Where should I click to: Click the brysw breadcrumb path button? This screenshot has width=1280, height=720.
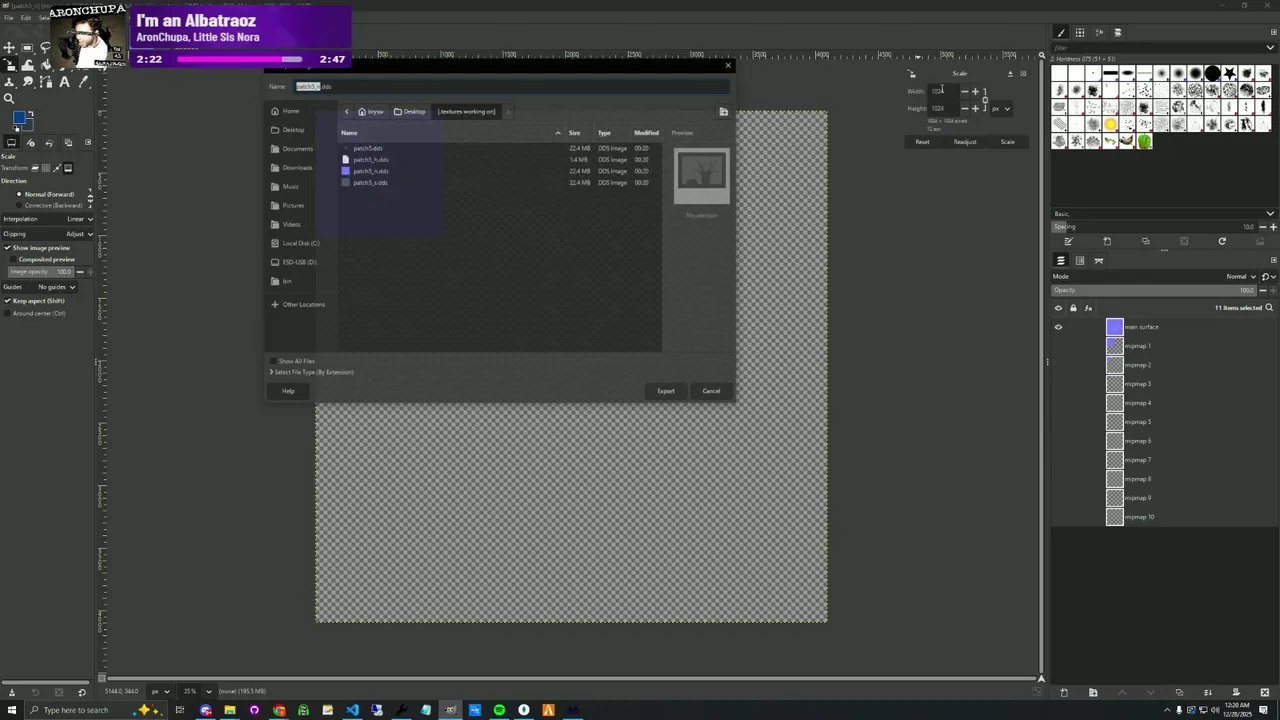[371, 111]
